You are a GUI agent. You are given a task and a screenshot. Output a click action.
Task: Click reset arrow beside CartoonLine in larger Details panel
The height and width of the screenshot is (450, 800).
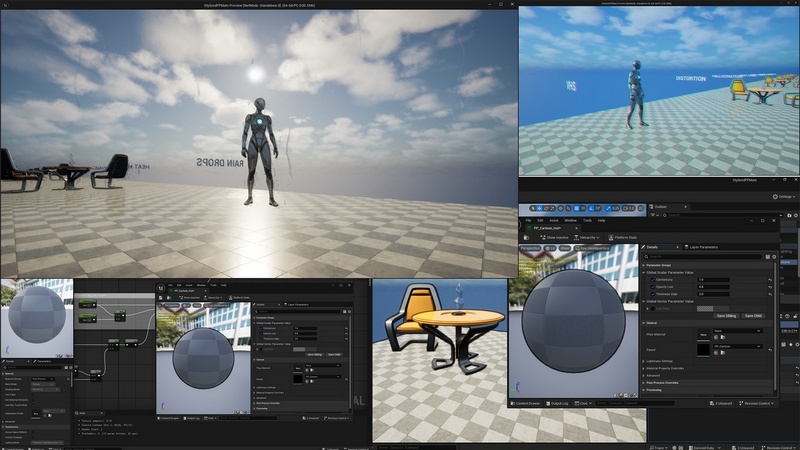770,279
